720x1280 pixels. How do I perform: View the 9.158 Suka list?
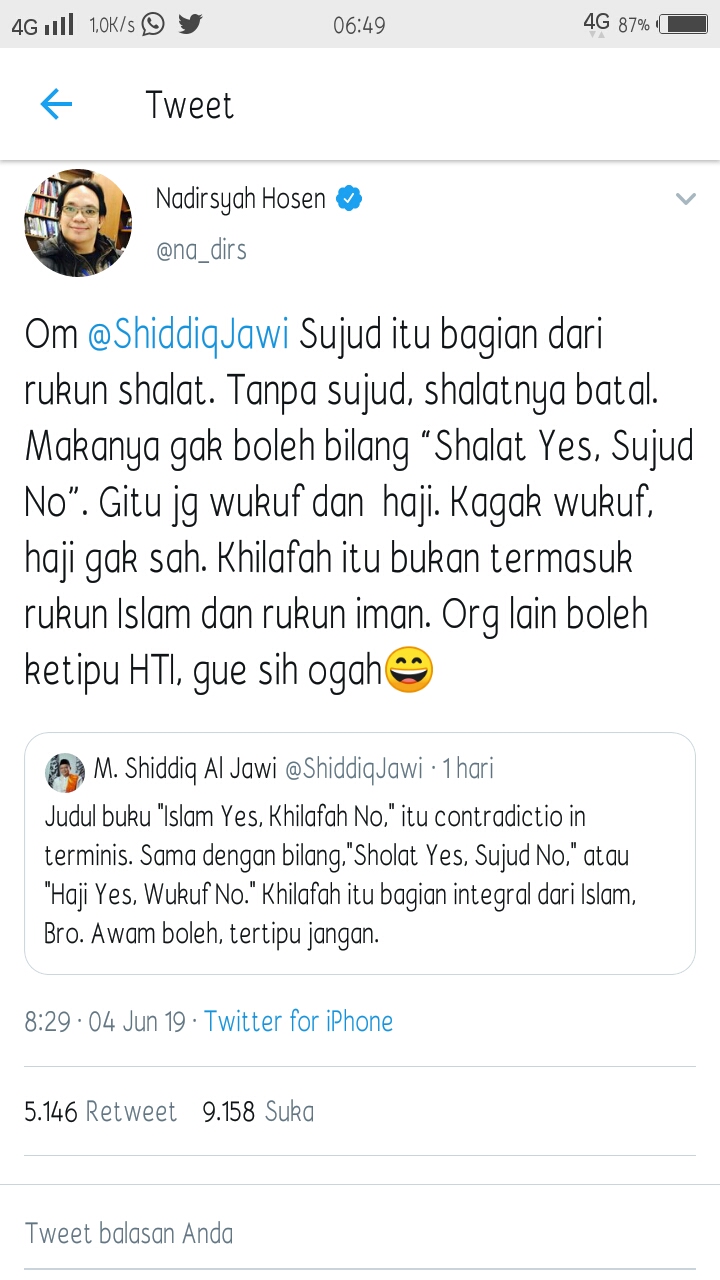click(258, 1111)
